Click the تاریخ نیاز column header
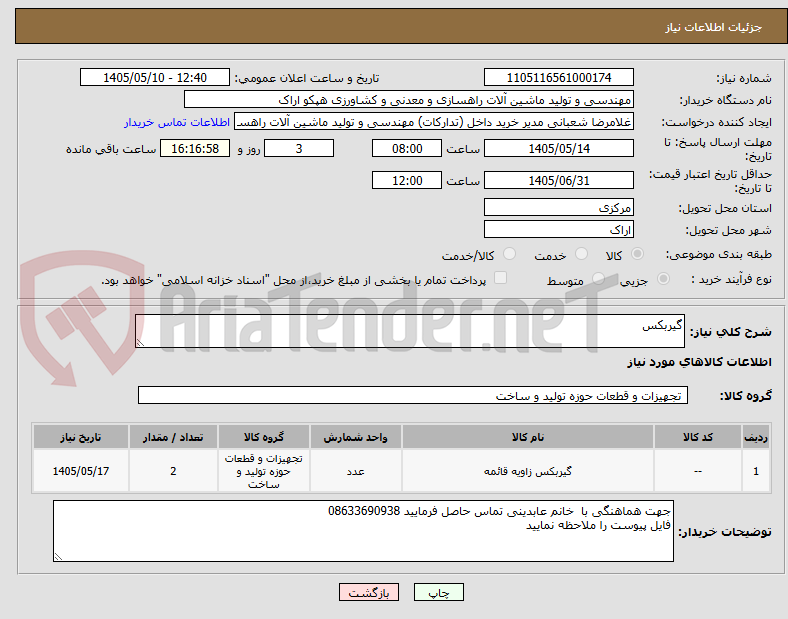Image resolution: width=788 pixels, height=619 pixels. point(80,437)
